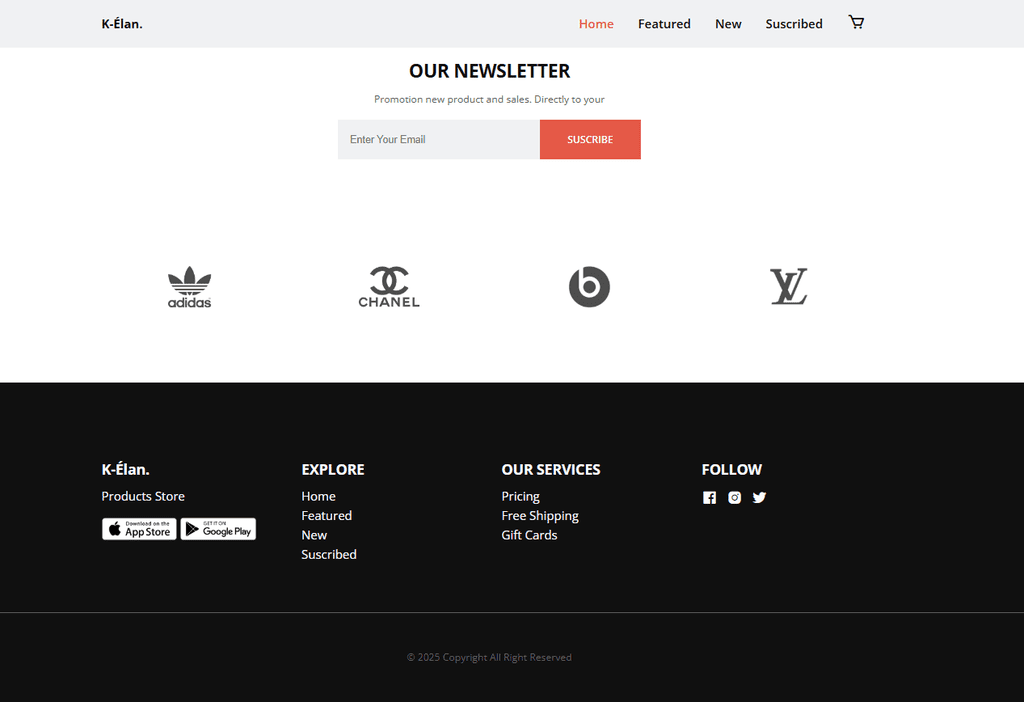Open the shopping cart icon
Screen dimensions: 1024x702
[856, 22]
